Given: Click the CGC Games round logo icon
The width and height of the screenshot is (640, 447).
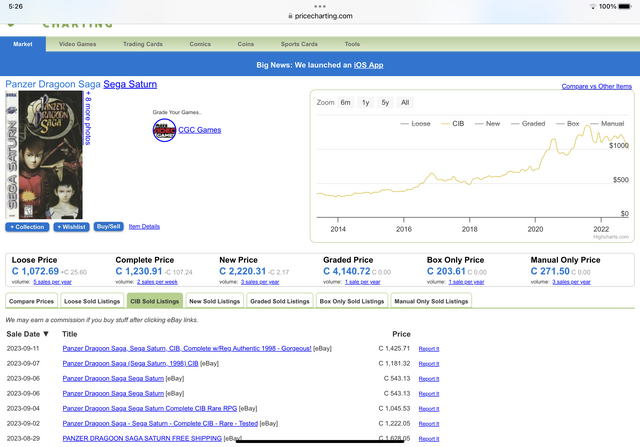Looking at the screenshot, I should (x=164, y=130).
